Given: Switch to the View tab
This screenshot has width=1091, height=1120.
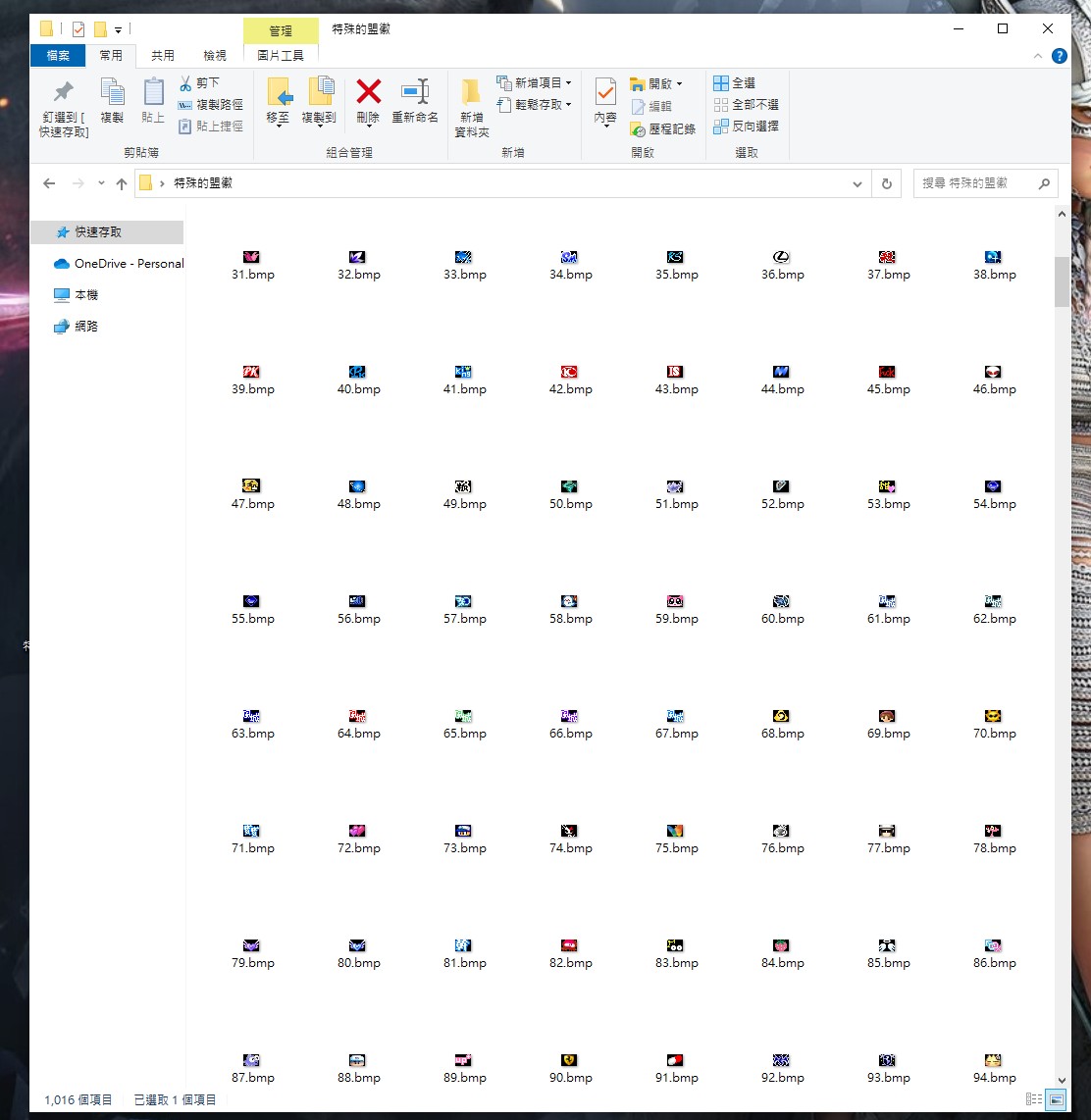Looking at the screenshot, I should click(x=214, y=56).
